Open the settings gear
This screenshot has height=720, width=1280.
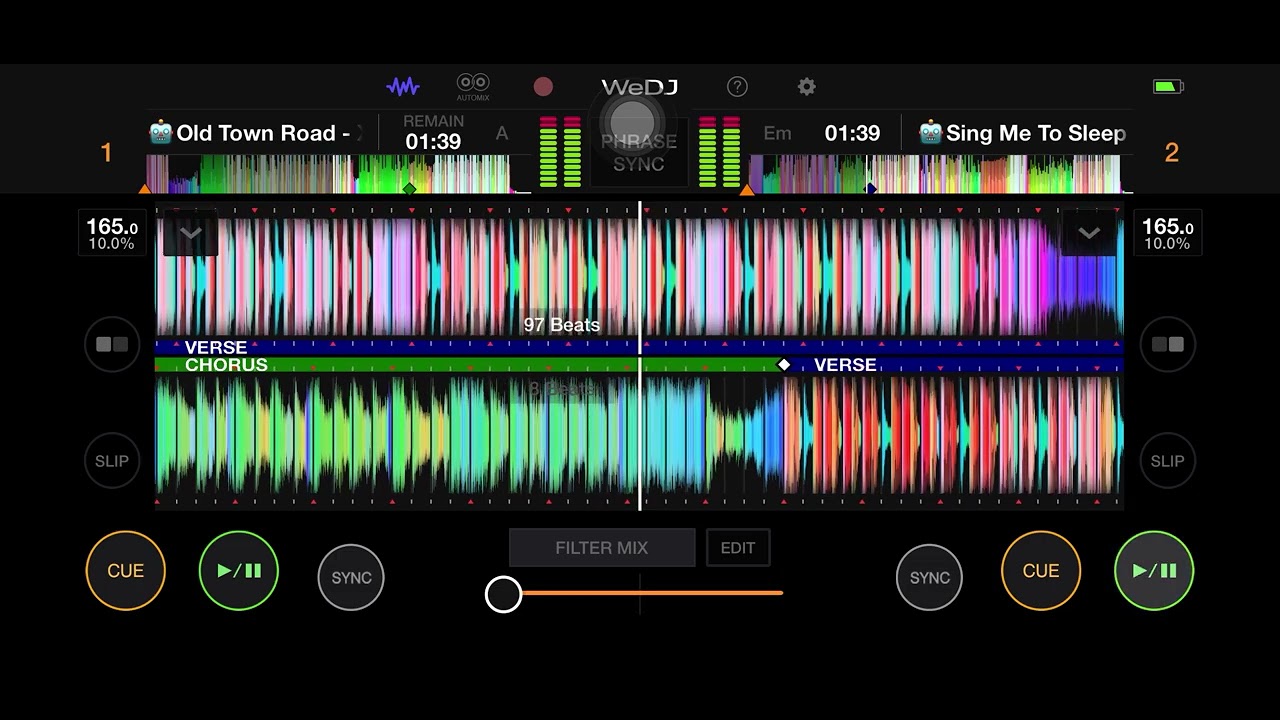807,87
